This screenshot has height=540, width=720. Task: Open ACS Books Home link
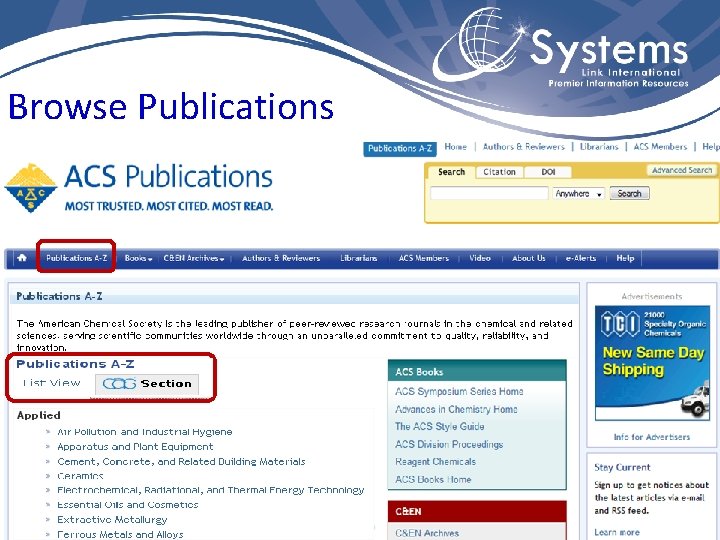[x=433, y=479]
